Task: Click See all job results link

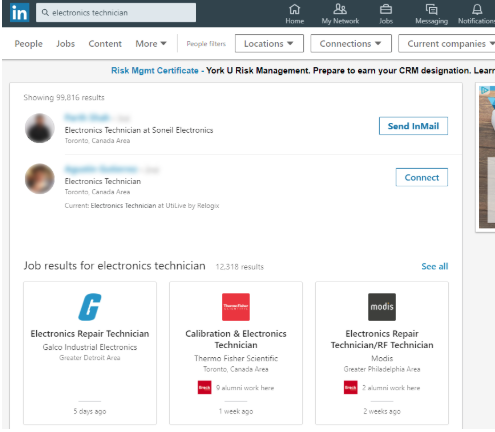Action: pyautogui.click(x=435, y=266)
